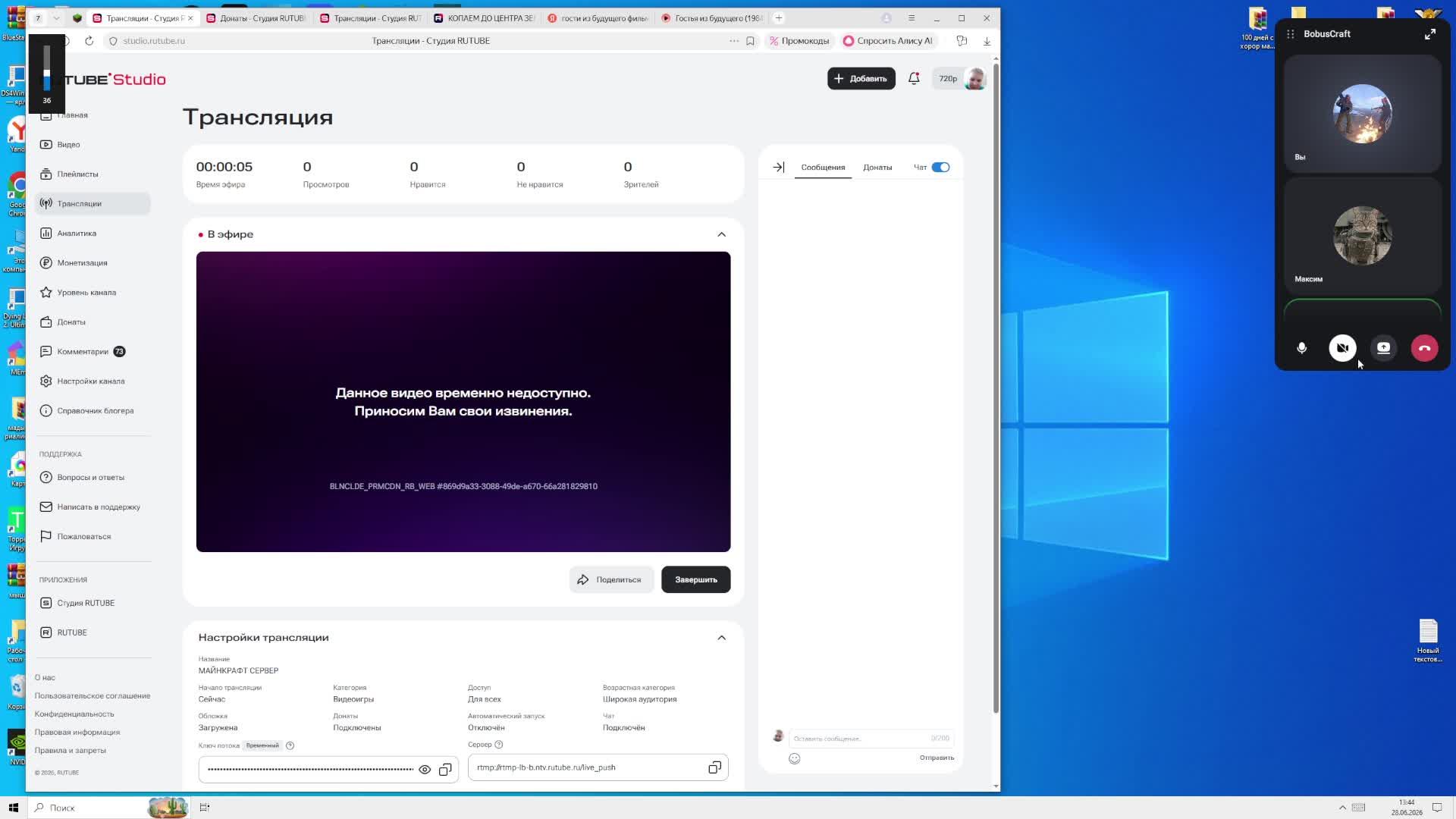Click the Сервер help question icon
This screenshot has width=1456, height=819.
(498, 745)
